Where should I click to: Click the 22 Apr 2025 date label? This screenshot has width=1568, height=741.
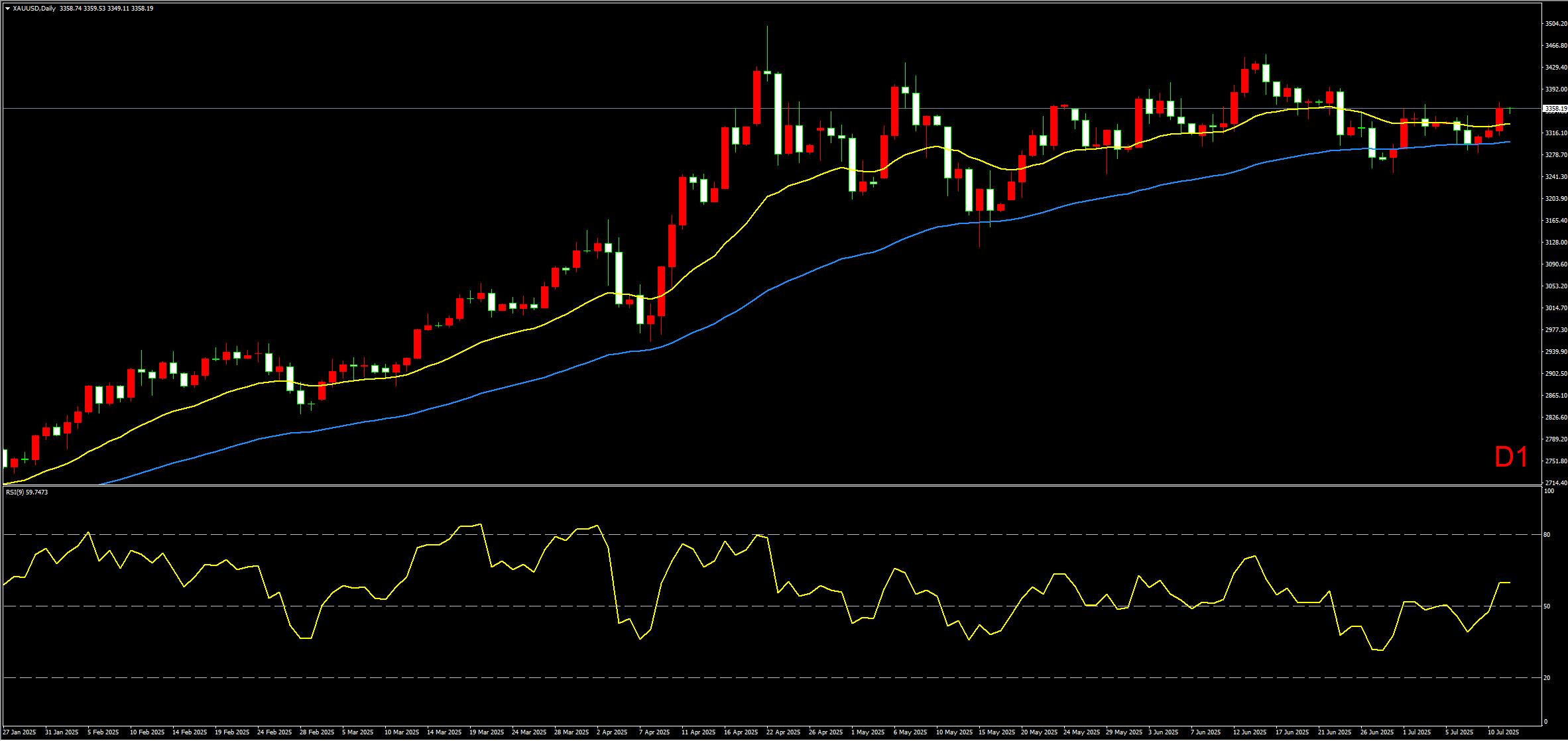tap(783, 732)
